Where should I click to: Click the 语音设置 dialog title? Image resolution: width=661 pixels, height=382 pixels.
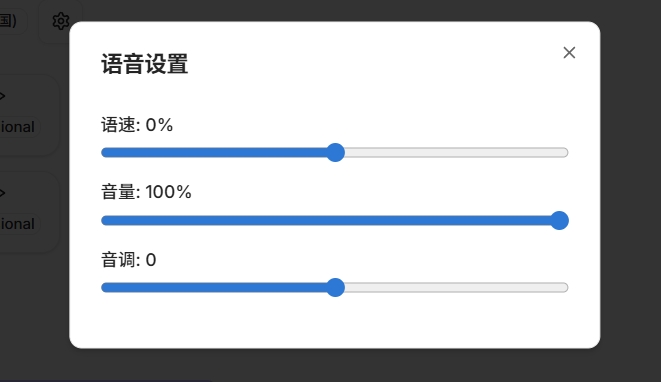point(145,64)
